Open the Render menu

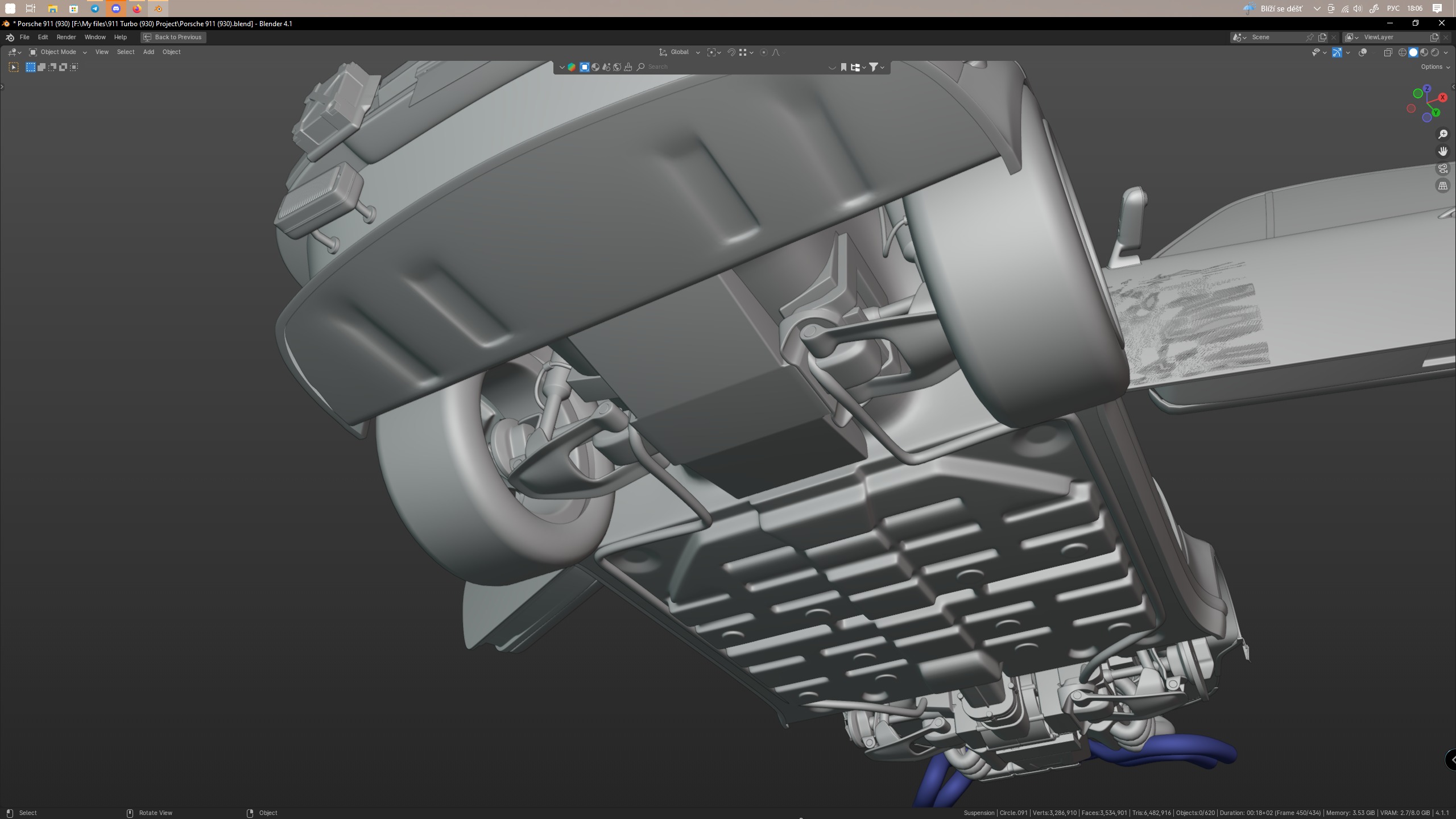[x=66, y=37]
